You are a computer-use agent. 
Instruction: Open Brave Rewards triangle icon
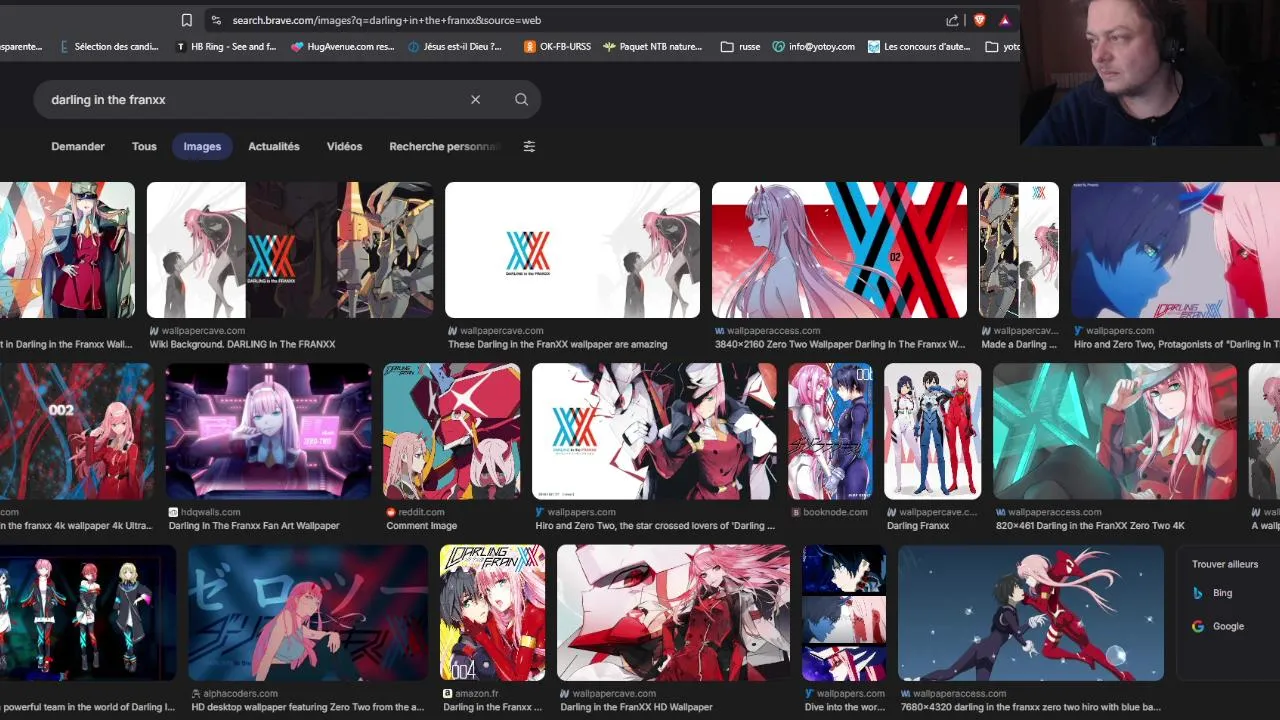tap(1004, 20)
